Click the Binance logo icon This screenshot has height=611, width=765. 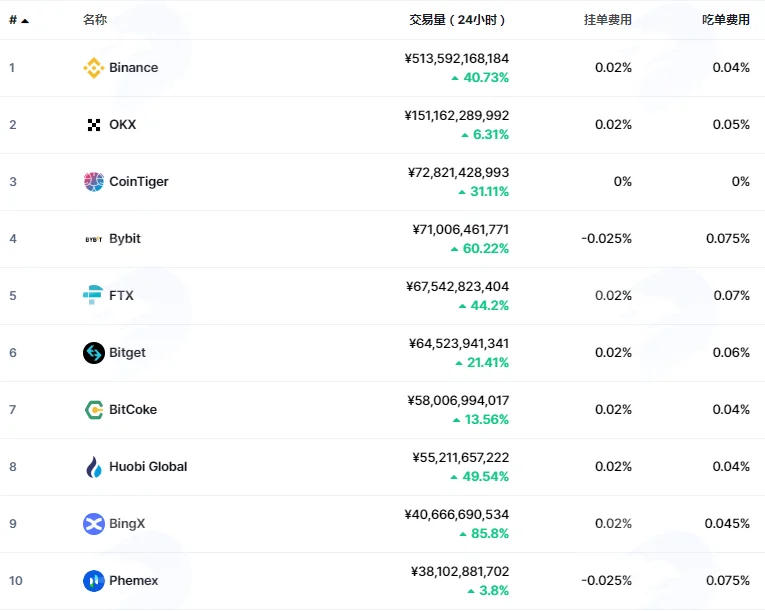[x=94, y=67]
